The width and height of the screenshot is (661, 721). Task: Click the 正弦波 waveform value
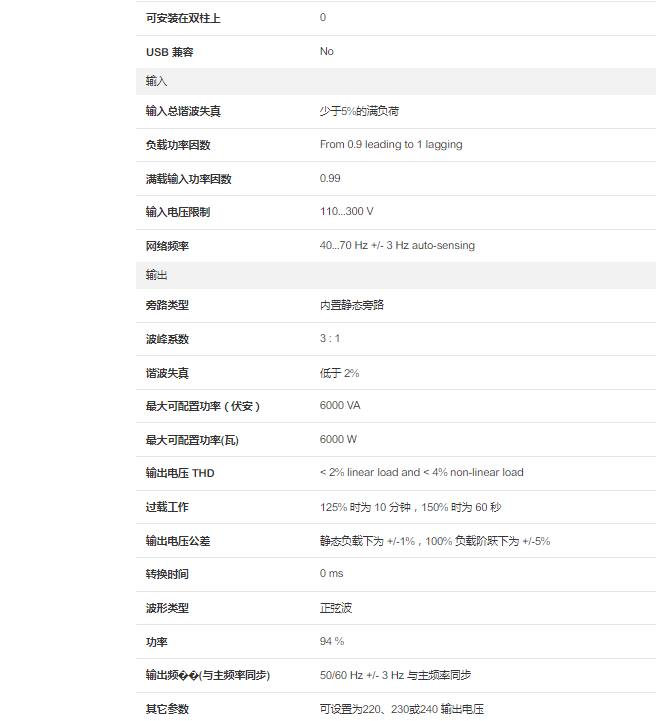point(336,607)
